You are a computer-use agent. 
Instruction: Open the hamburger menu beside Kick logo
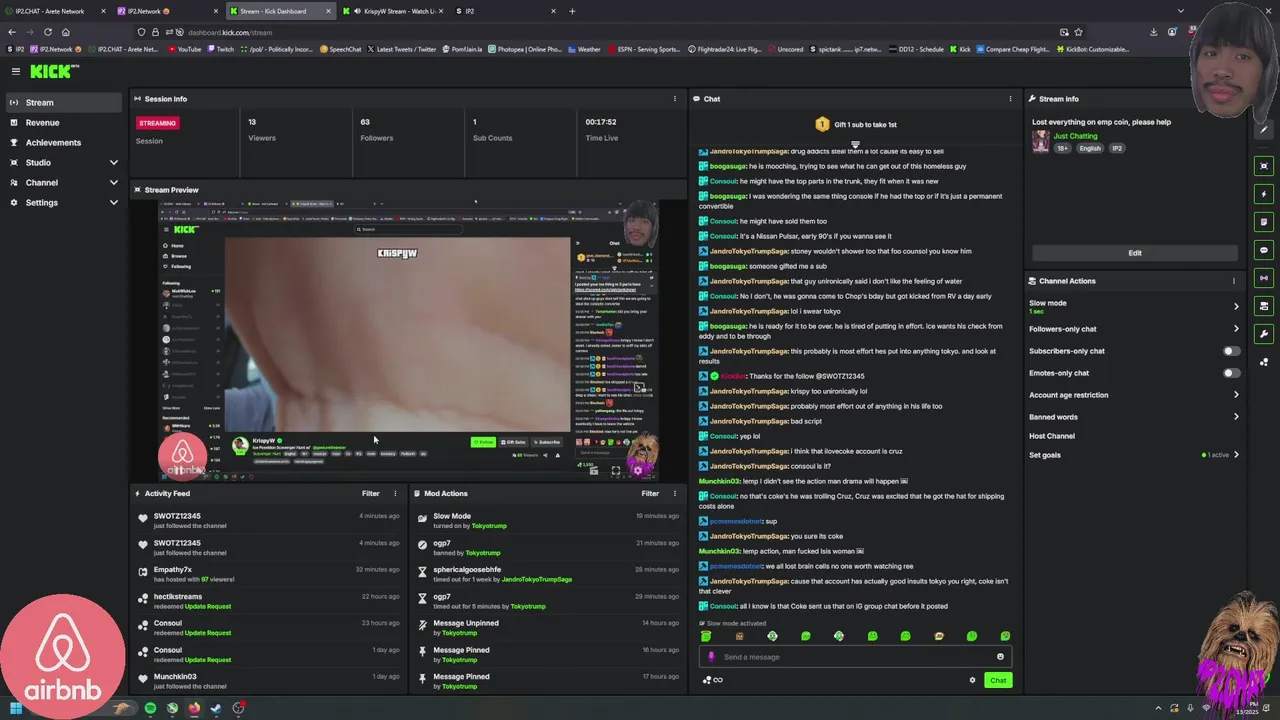point(16,71)
